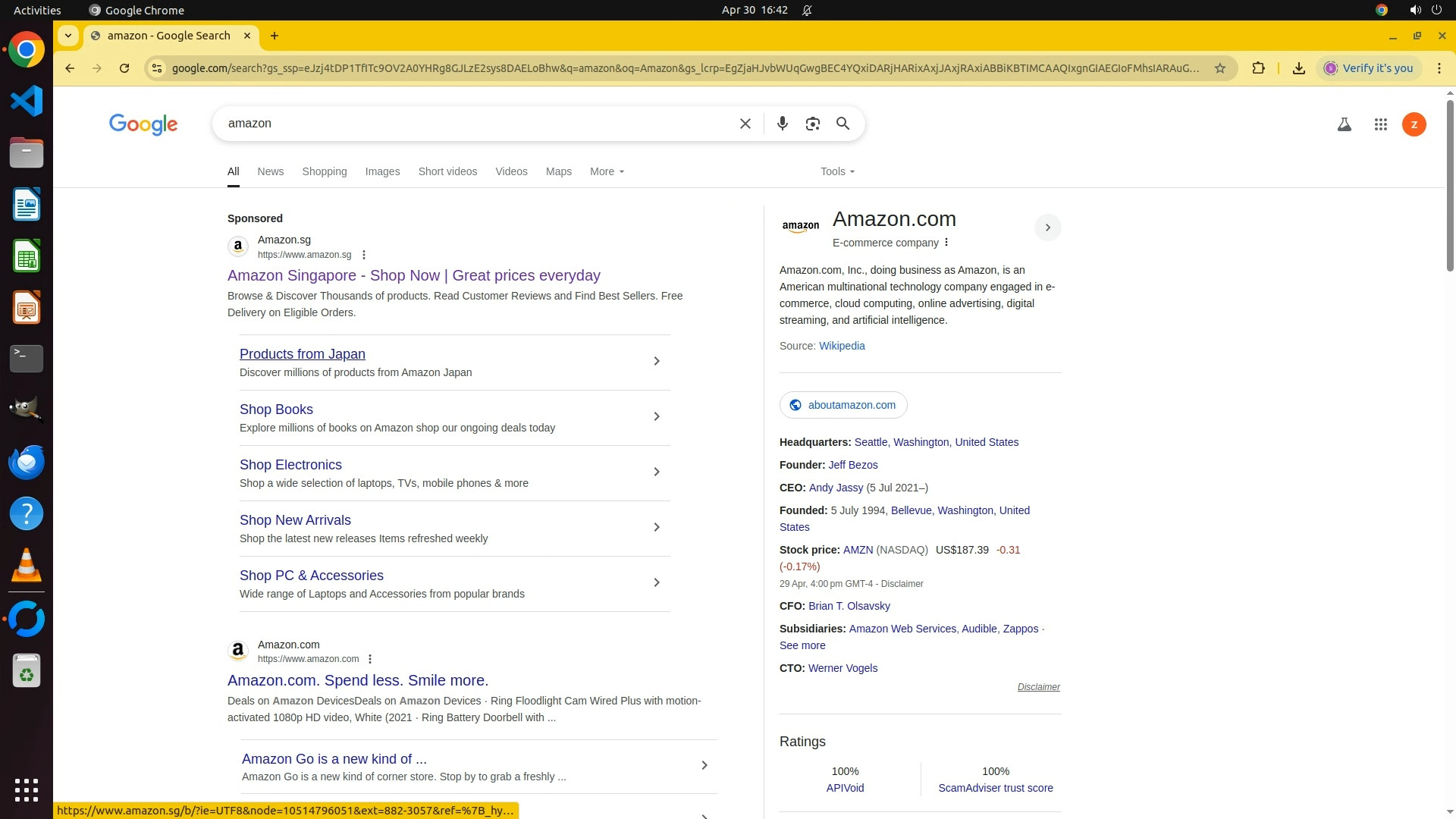The width and height of the screenshot is (1456, 819).
Task: Open the Tools dropdown
Action: (836, 171)
